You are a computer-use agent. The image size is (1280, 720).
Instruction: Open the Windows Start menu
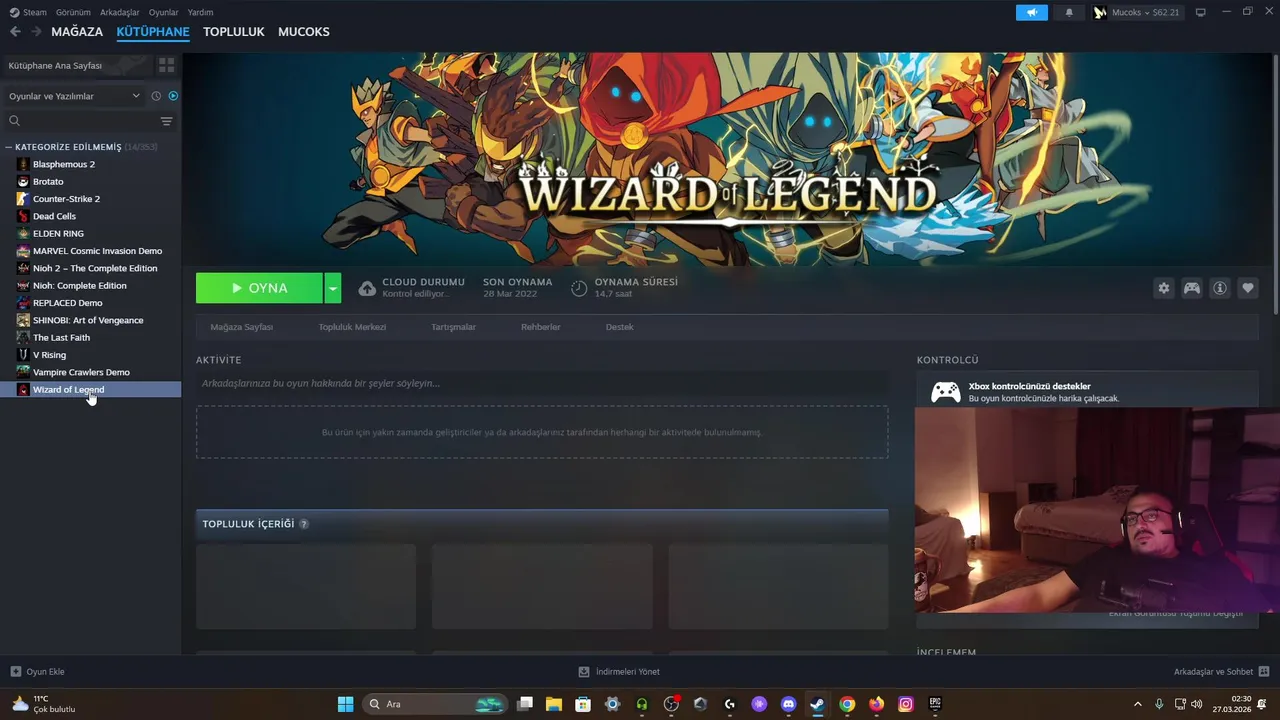click(x=345, y=704)
